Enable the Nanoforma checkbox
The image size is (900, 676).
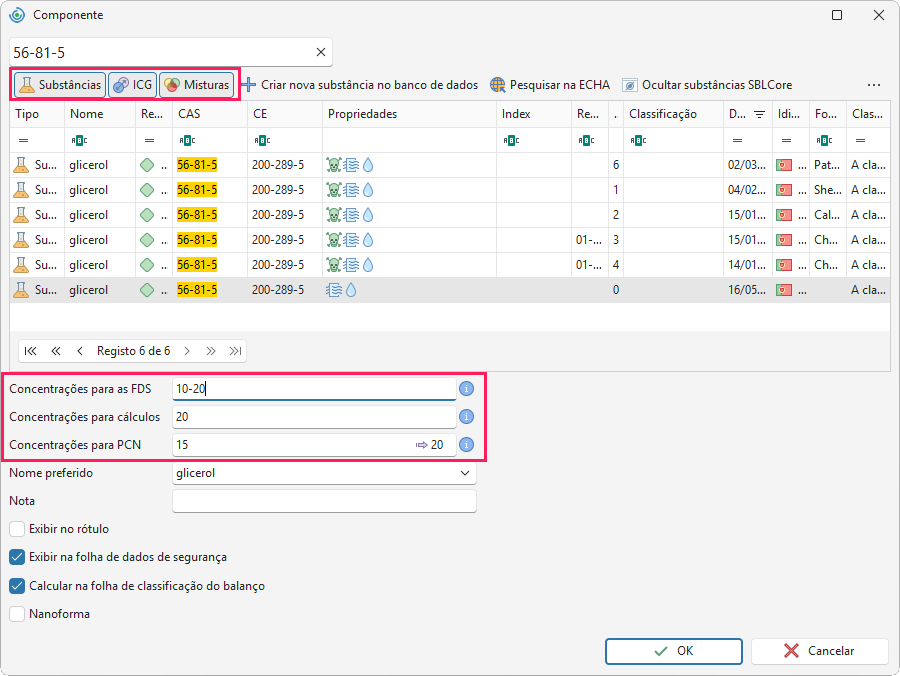pos(17,614)
